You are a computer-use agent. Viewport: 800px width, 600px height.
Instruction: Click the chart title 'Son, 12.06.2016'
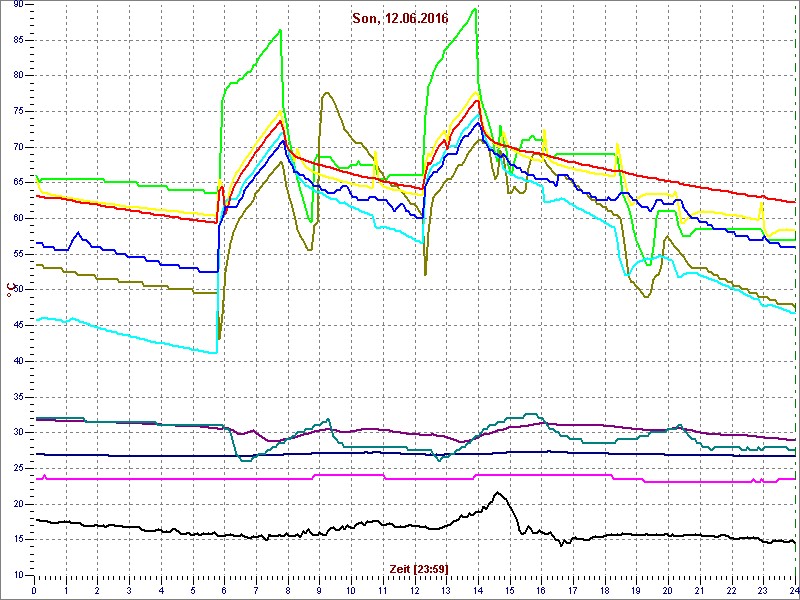coord(401,19)
